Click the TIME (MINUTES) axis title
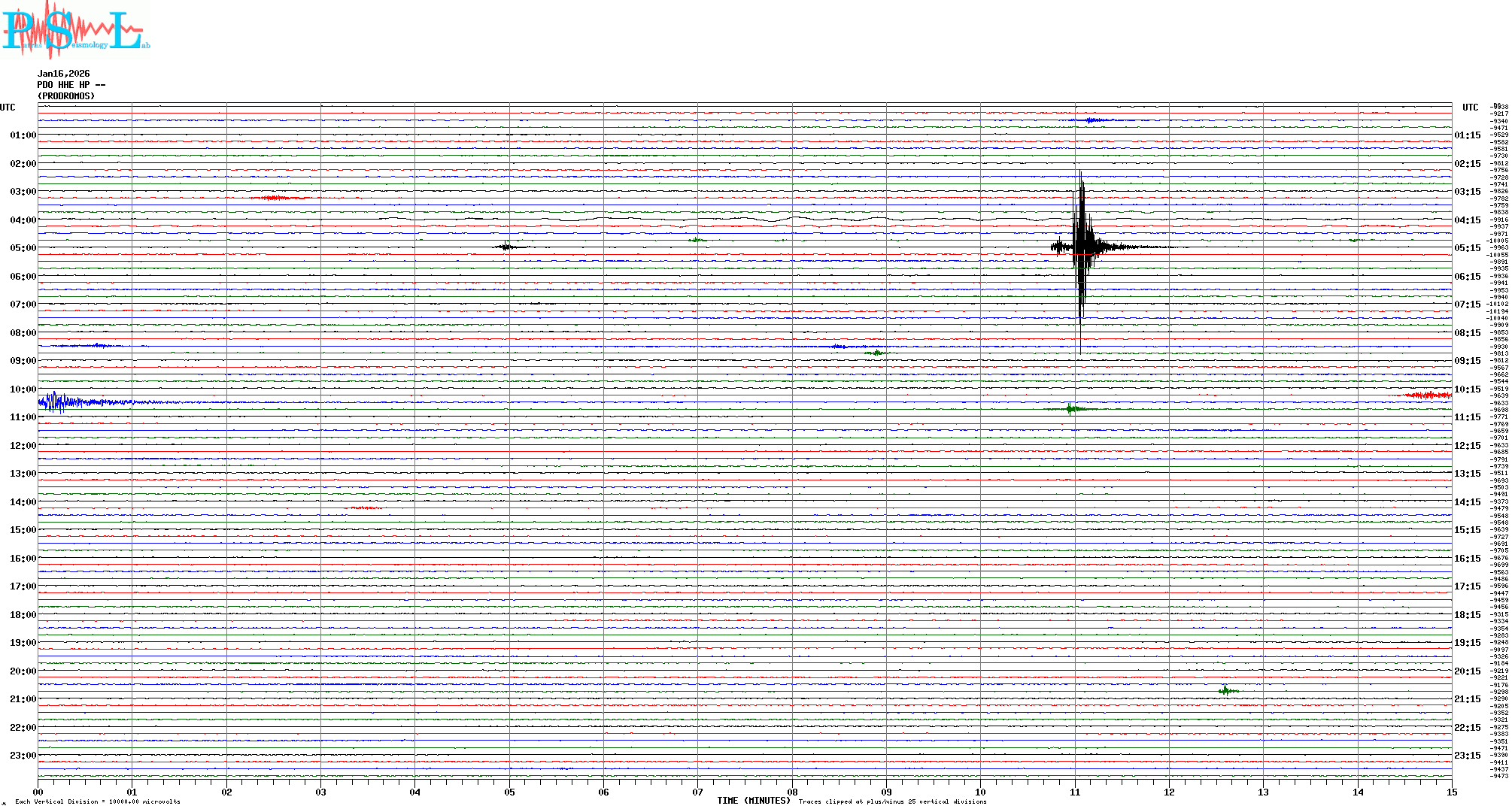Image resolution: width=1512 pixels, height=812 pixels. 754,801
